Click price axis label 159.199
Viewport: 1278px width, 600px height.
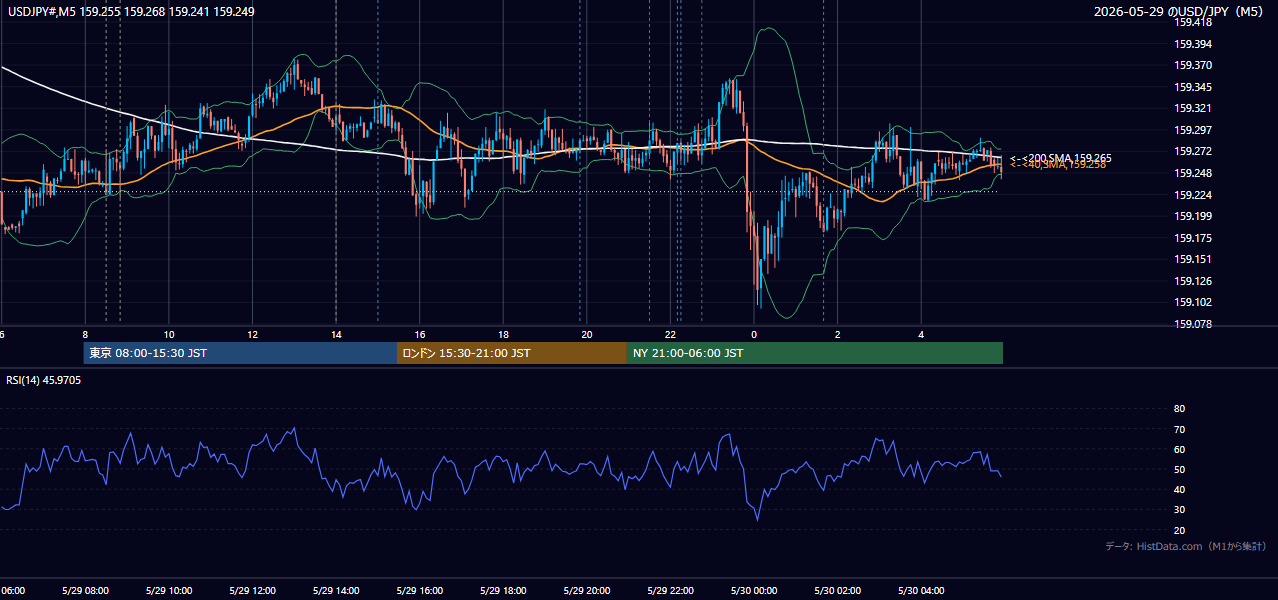point(1193,216)
